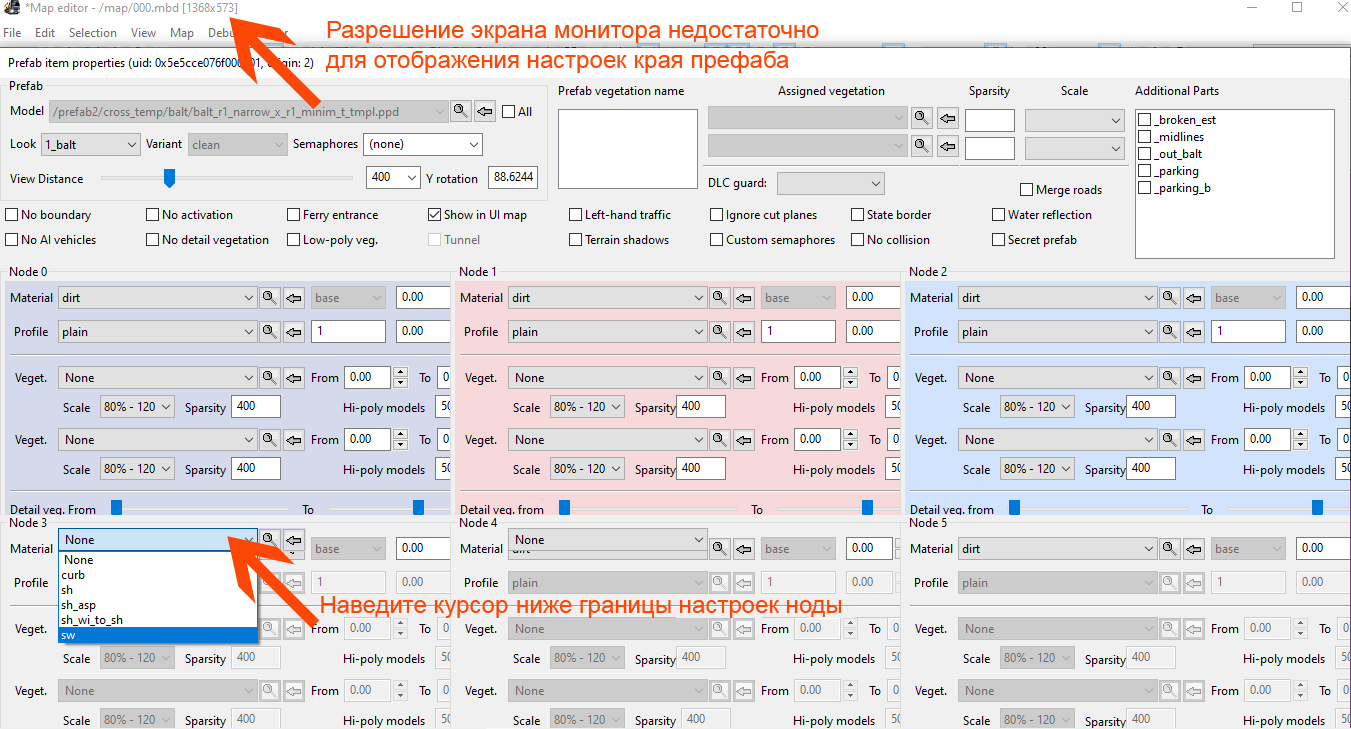Uncheck Show in UI map

coord(435,215)
